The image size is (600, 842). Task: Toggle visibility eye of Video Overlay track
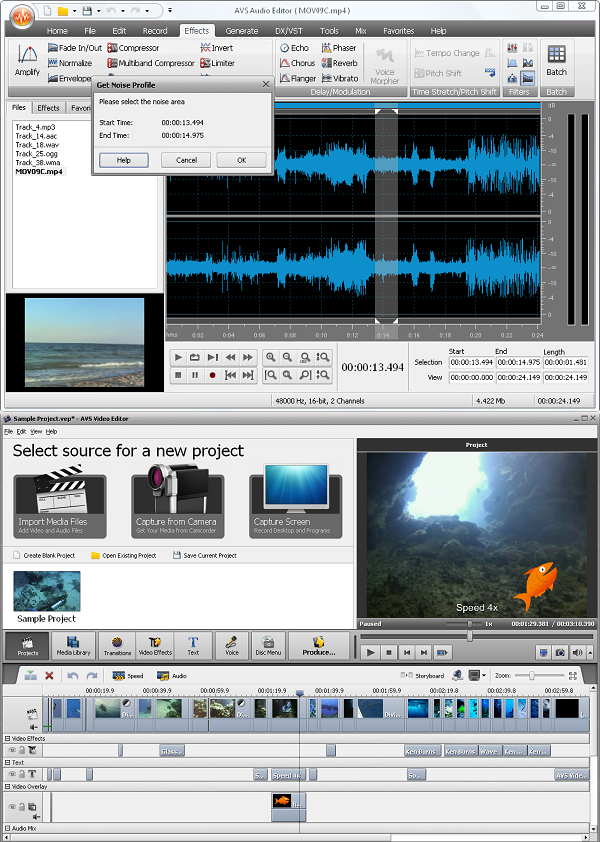point(12,807)
